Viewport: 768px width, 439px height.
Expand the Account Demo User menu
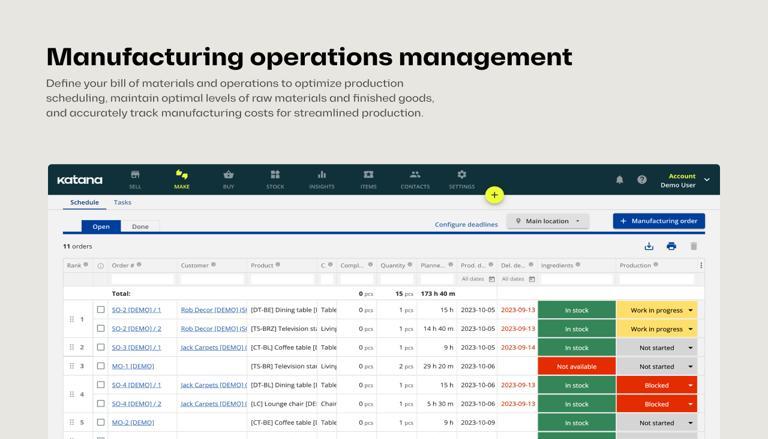tap(706, 180)
